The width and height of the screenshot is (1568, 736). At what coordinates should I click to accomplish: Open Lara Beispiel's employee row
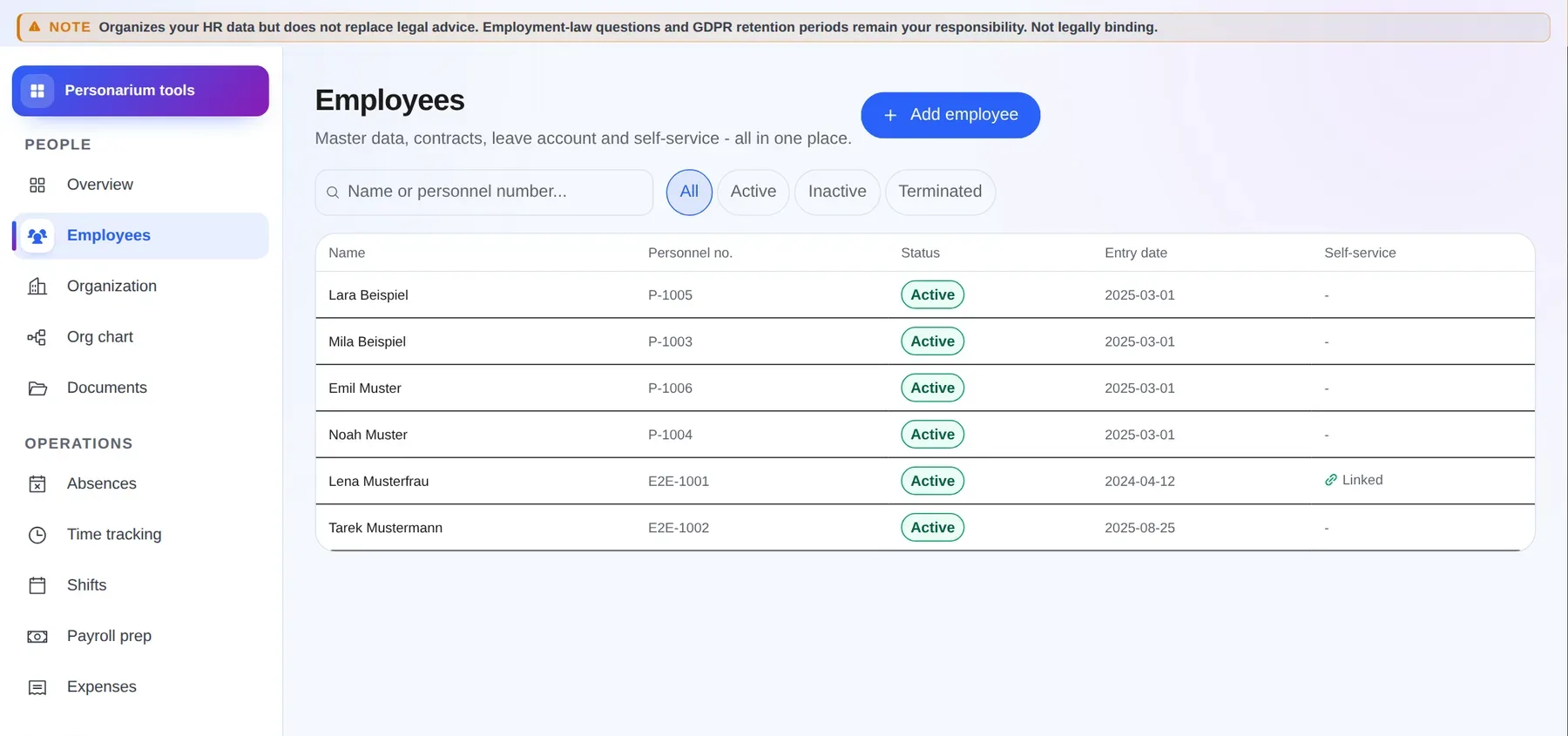[925, 295]
